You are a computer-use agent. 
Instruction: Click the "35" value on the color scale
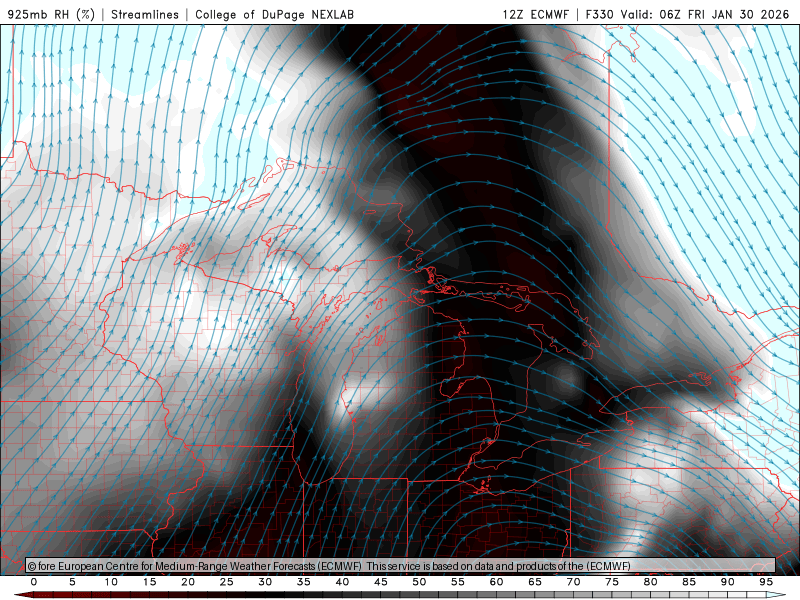click(304, 582)
